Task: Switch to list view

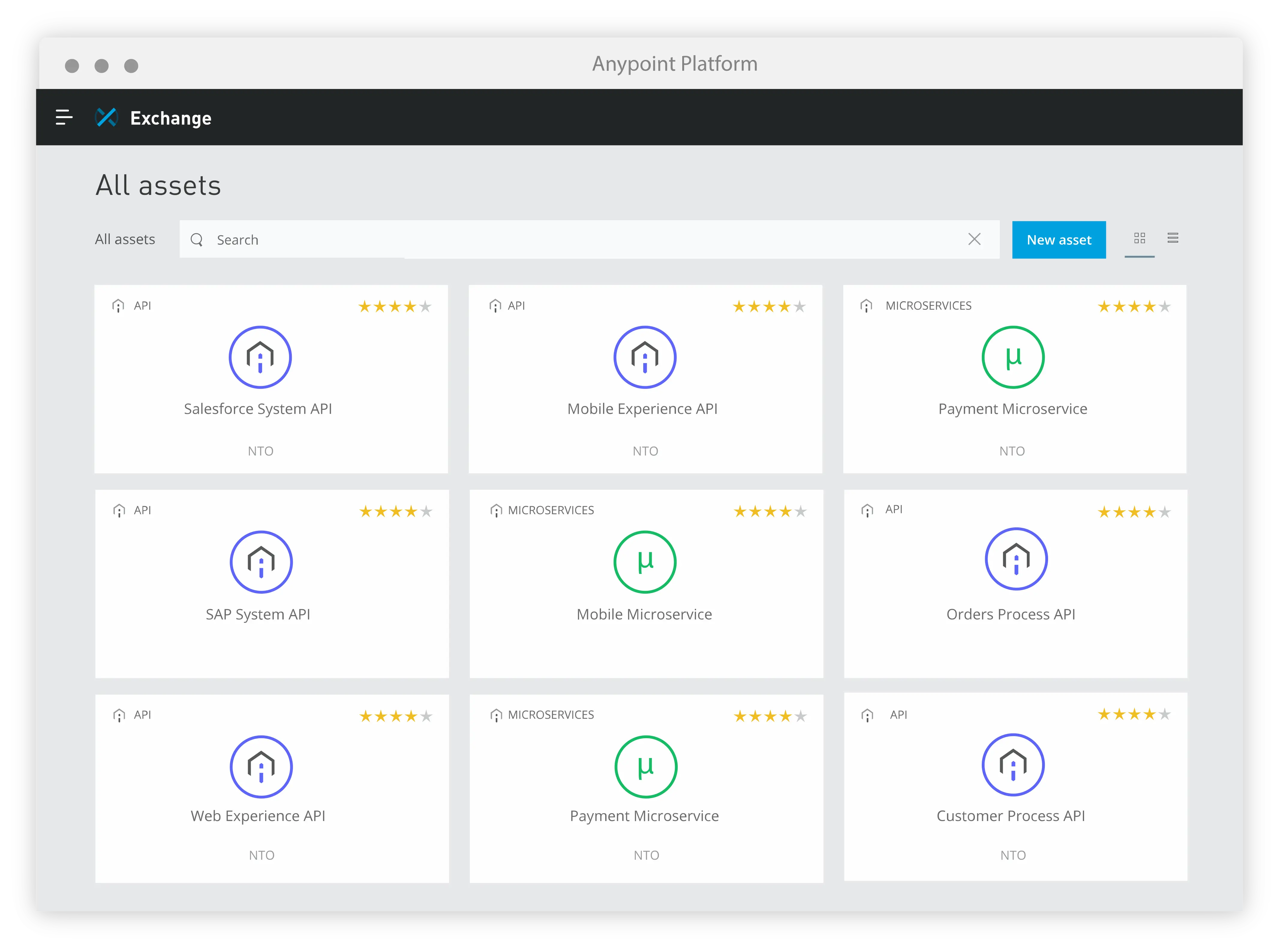Action: [x=1173, y=237]
